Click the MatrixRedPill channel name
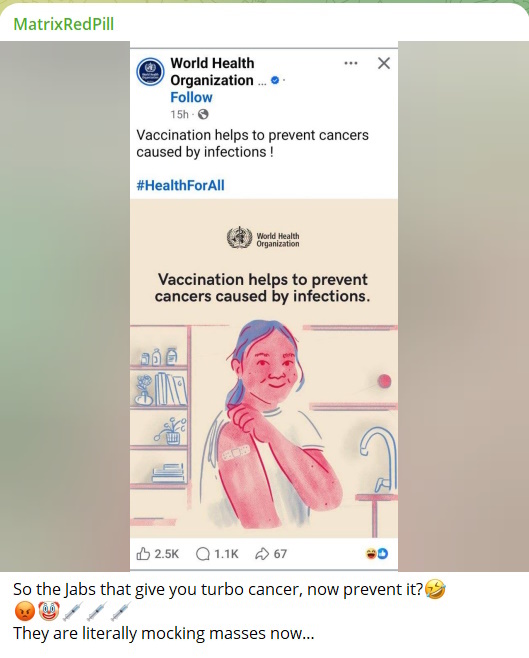 pyautogui.click(x=63, y=24)
